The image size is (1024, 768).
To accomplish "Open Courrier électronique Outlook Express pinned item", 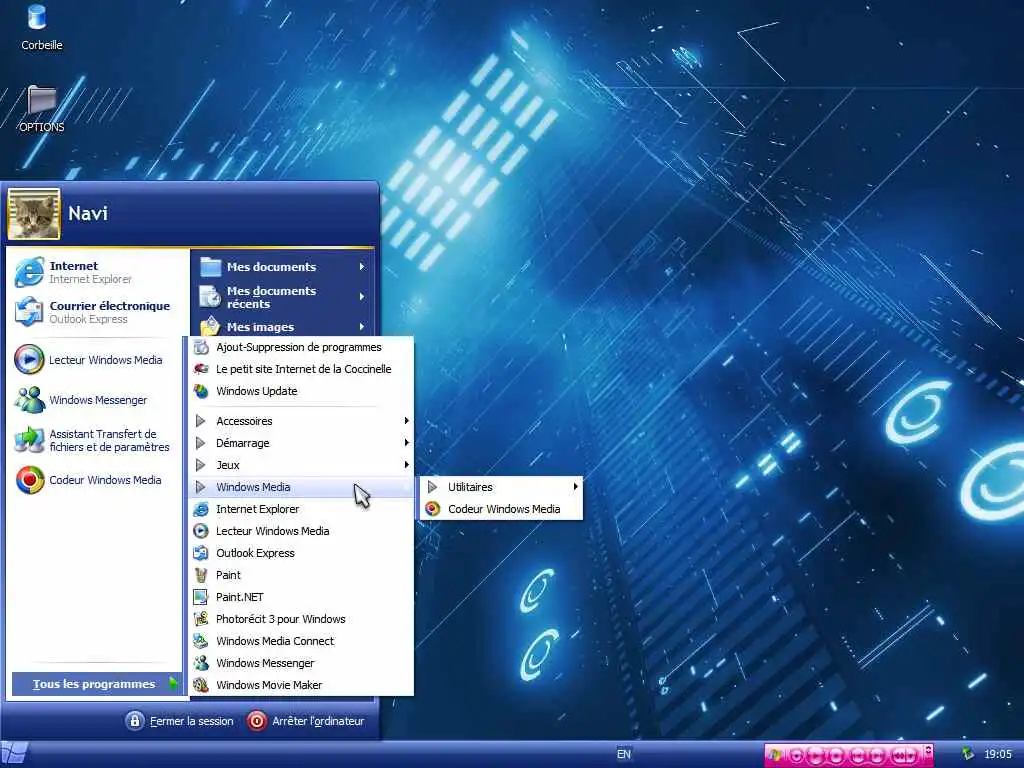I will point(95,312).
